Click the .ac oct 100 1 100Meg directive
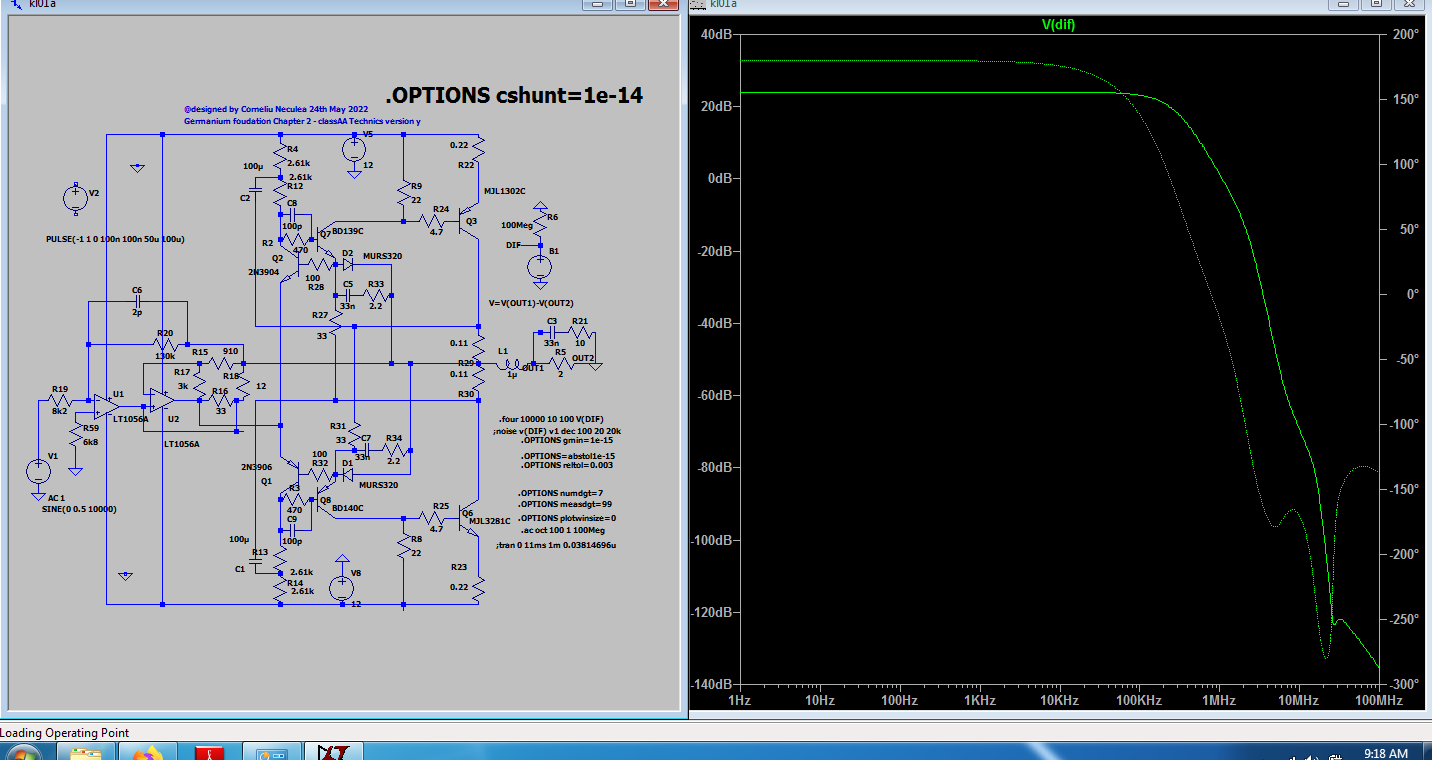Viewport: 1432px width, 760px height. pyautogui.click(x=564, y=530)
